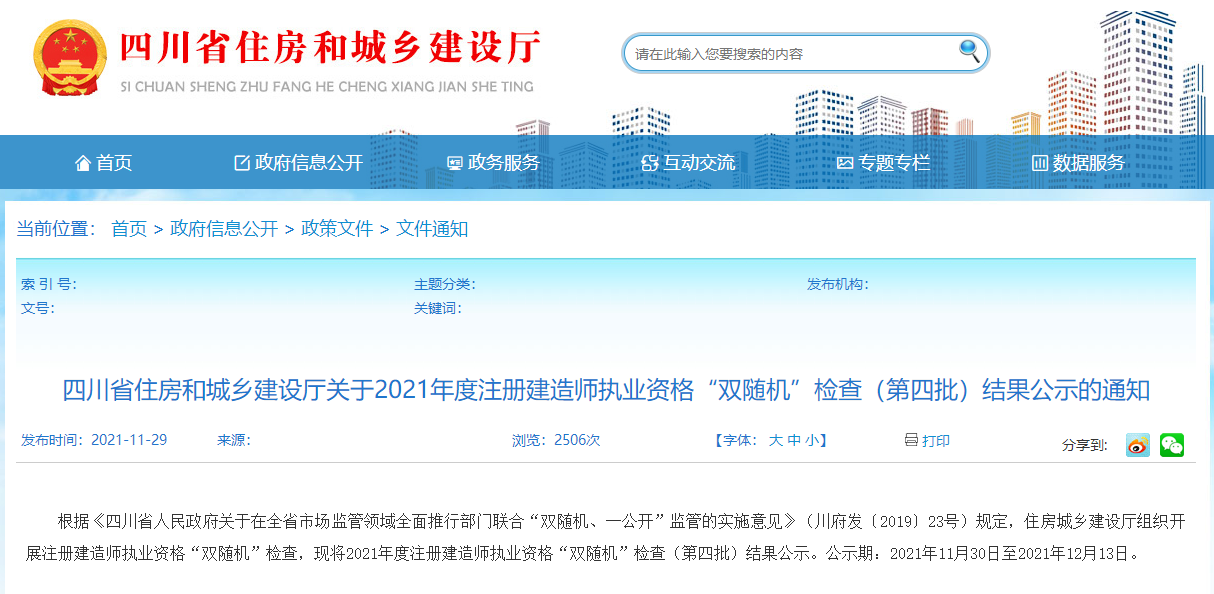This screenshot has width=1214, height=594.
Task: Click 政策文件 breadcrumb link
Action: [337, 229]
